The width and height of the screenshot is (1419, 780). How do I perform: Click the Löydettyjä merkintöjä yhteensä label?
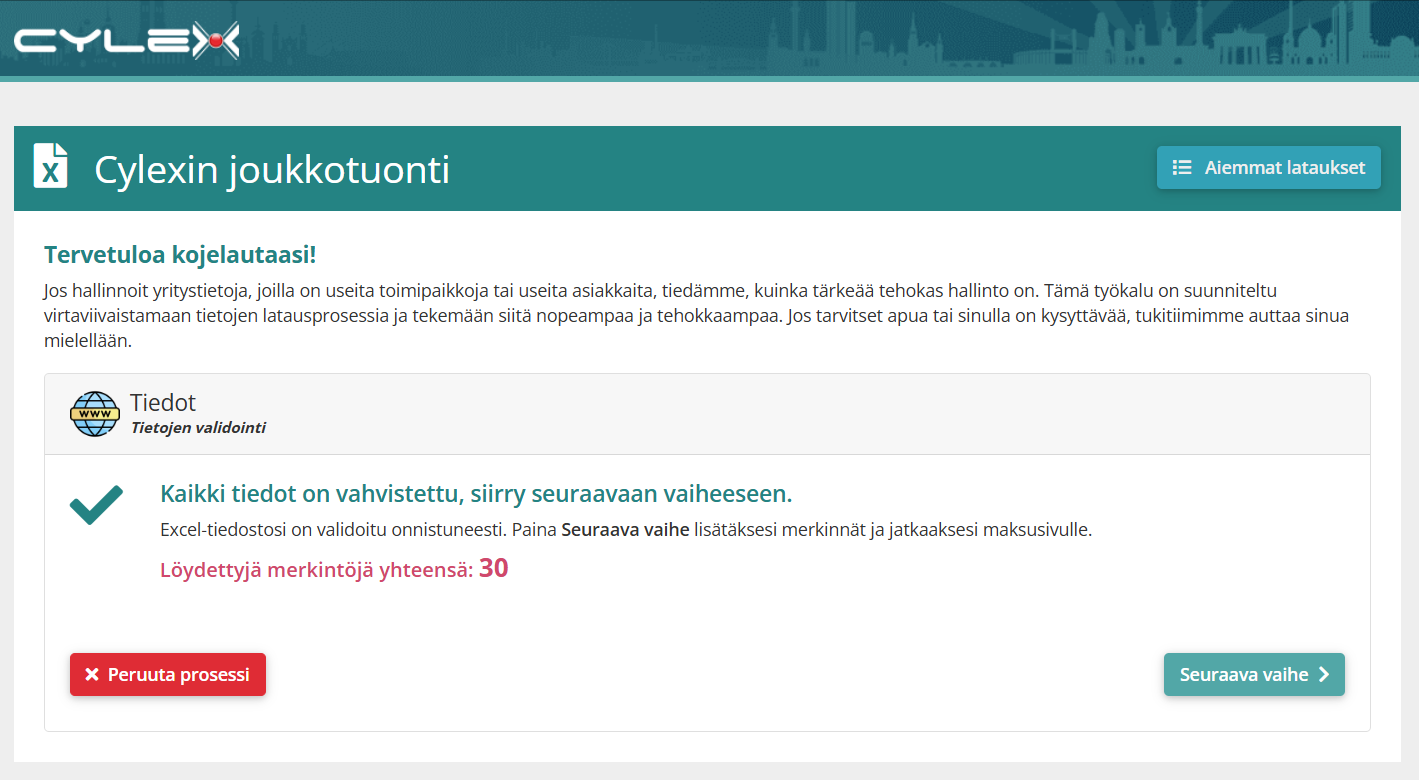[316, 571]
